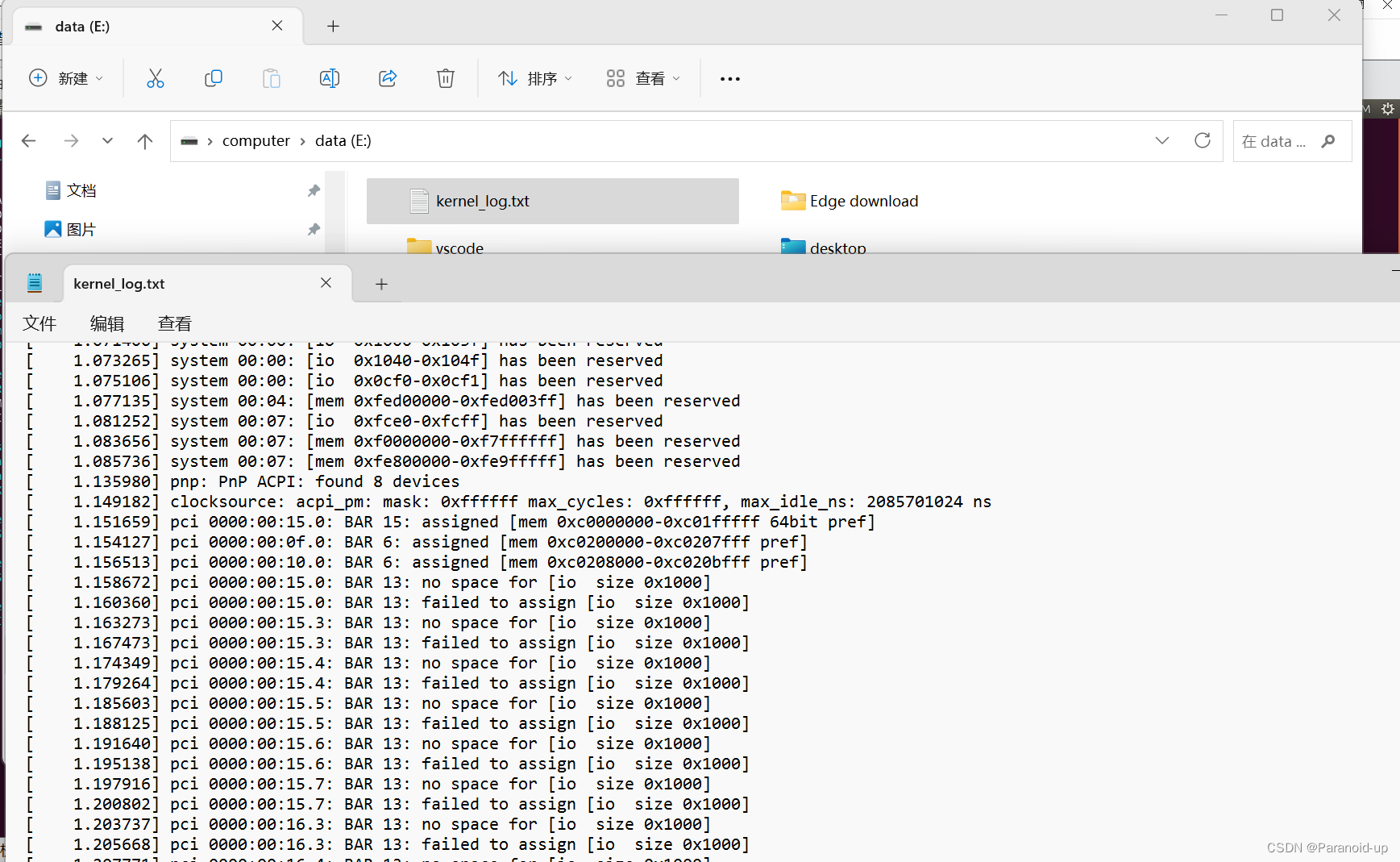Click the Paste clipboard icon in Explorer

coord(272,78)
